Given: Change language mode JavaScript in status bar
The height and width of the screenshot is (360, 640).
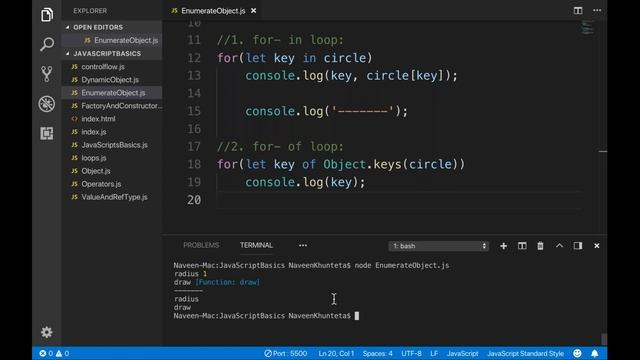Looking at the screenshot, I should pyautogui.click(x=462, y=353).
